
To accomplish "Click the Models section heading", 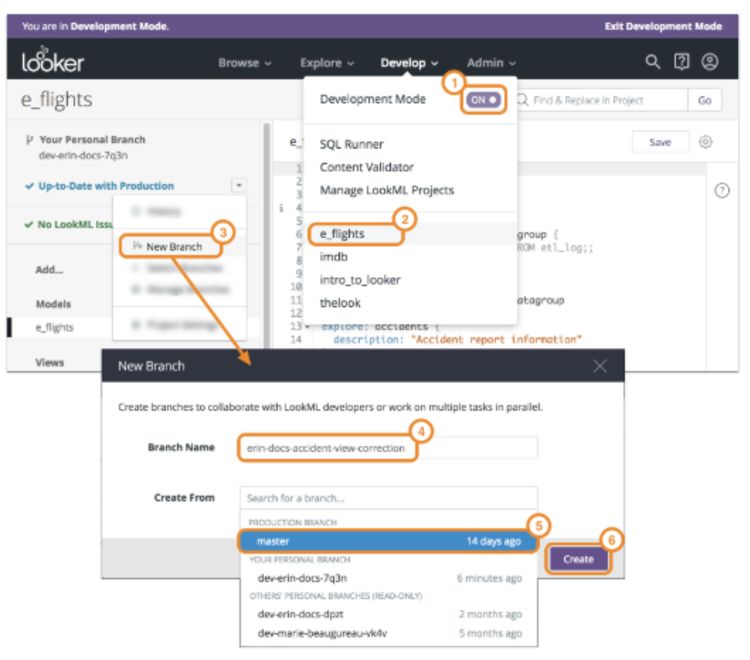I will 53,304.
